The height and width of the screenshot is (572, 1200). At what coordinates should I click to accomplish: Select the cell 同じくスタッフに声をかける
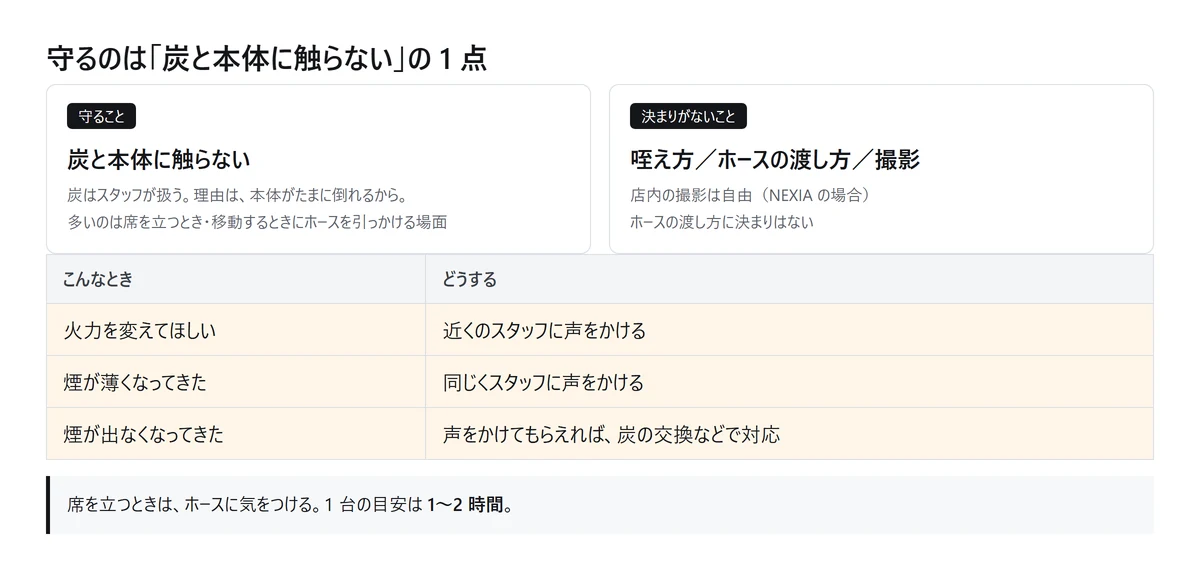click(789, 382)
